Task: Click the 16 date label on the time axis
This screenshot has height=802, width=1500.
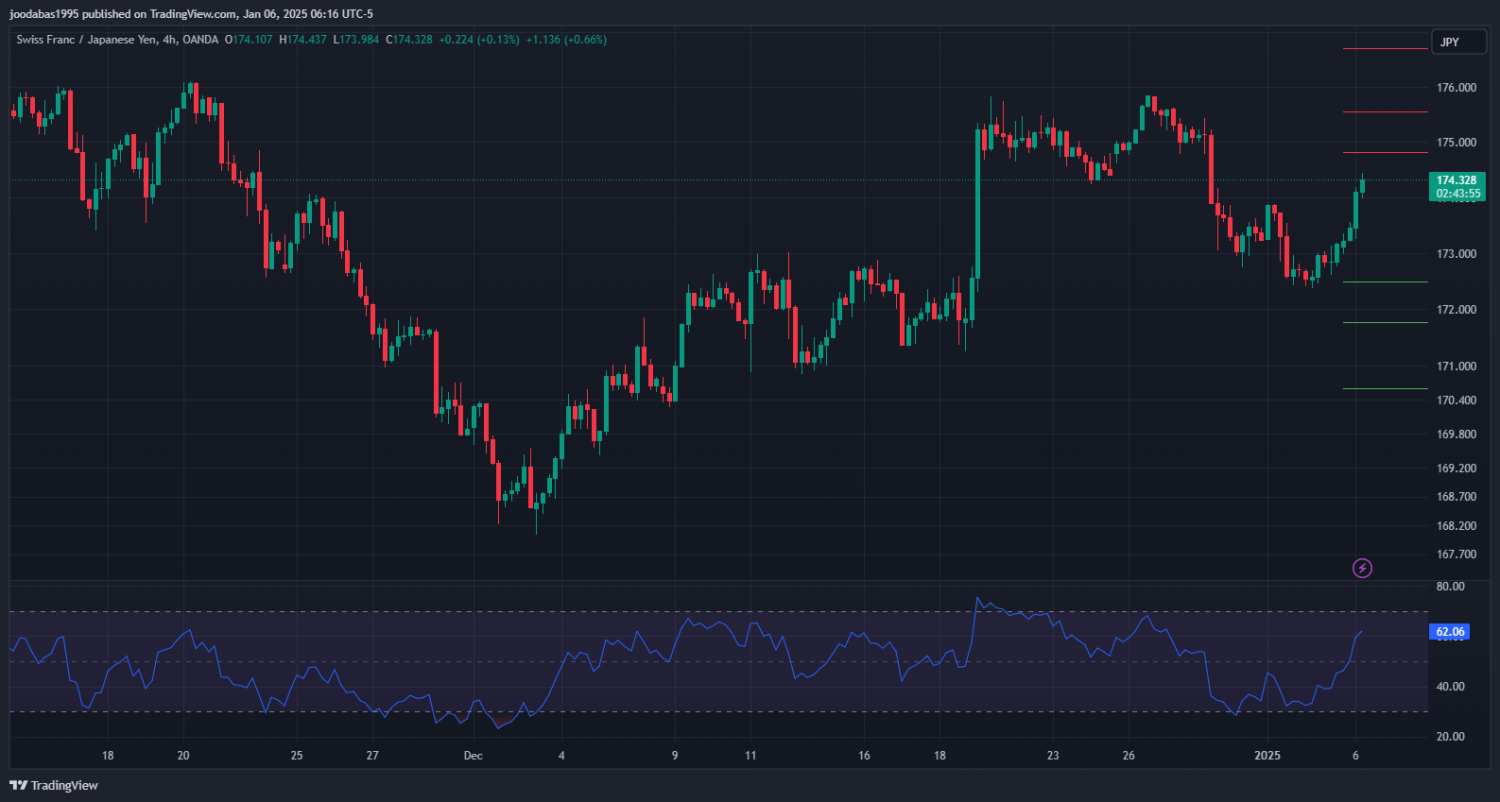Action: 864,756
